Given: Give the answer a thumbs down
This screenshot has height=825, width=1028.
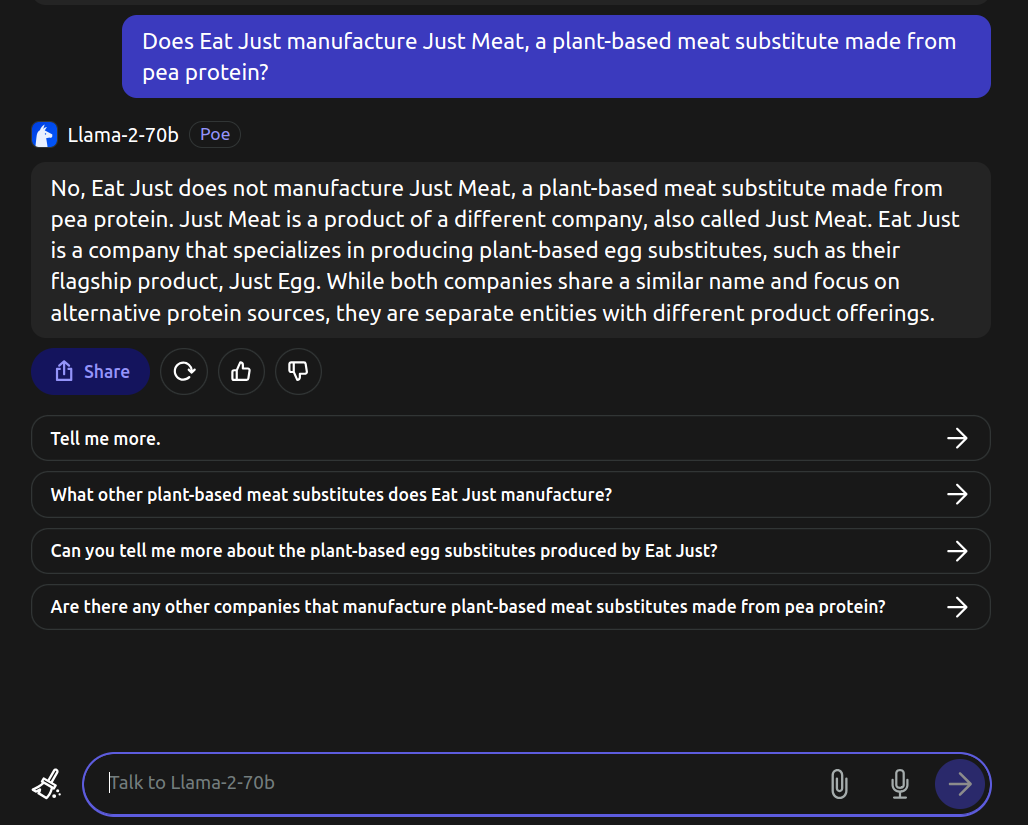Looking at the screenshot, I should (298, 372).
